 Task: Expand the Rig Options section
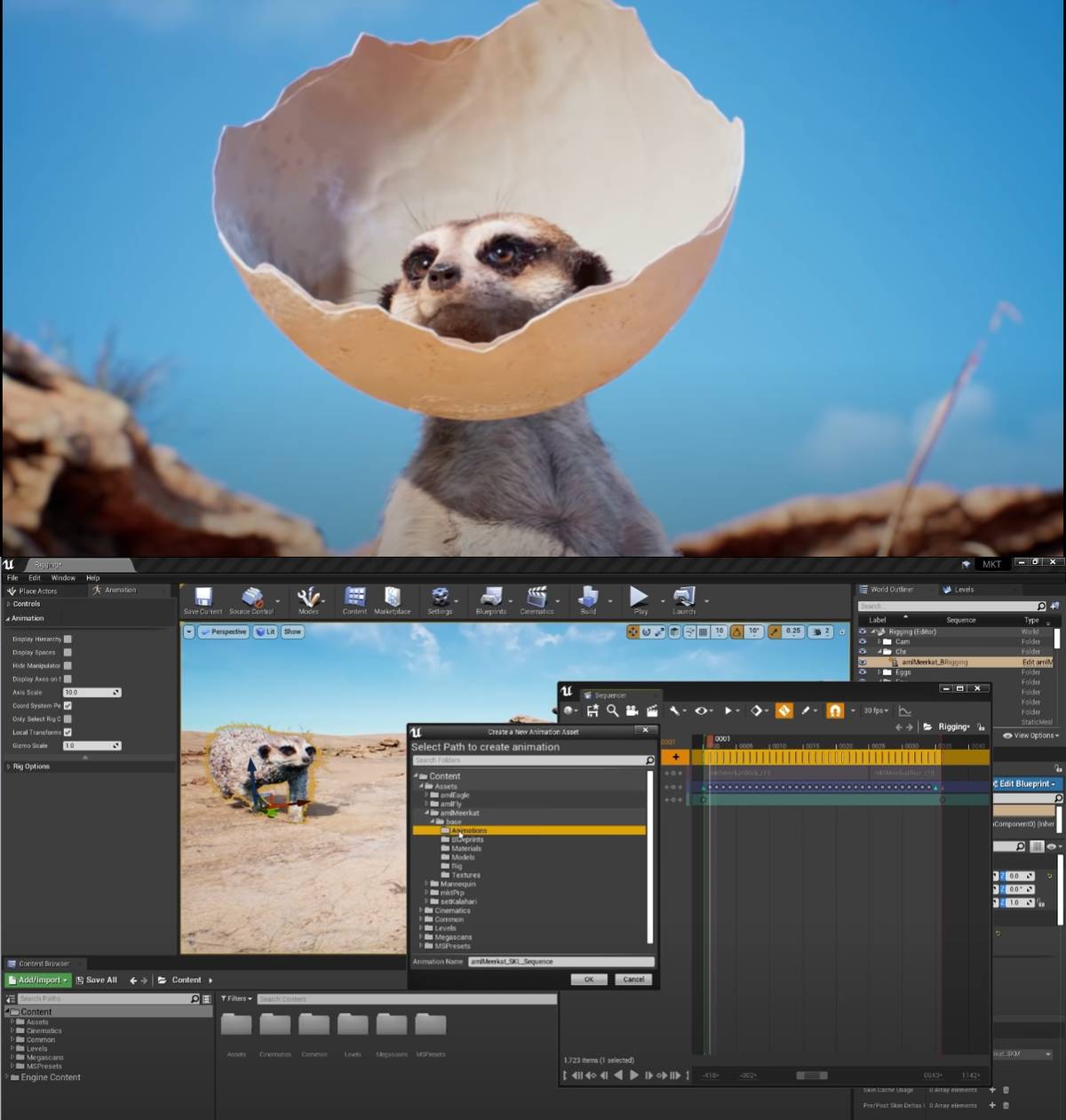click(31, 767)
